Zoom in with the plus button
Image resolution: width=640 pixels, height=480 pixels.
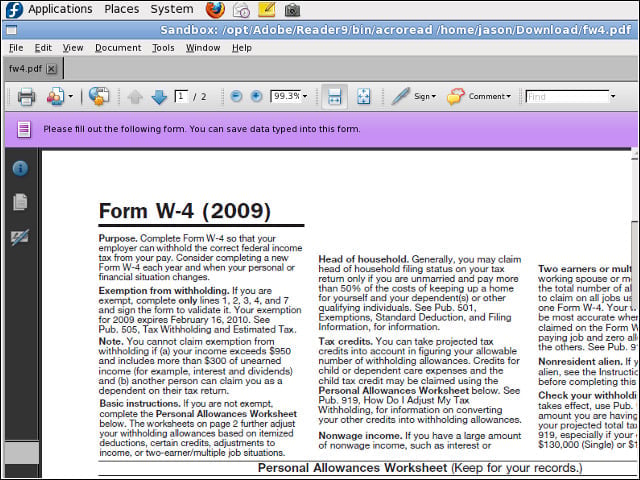point(256,96)
